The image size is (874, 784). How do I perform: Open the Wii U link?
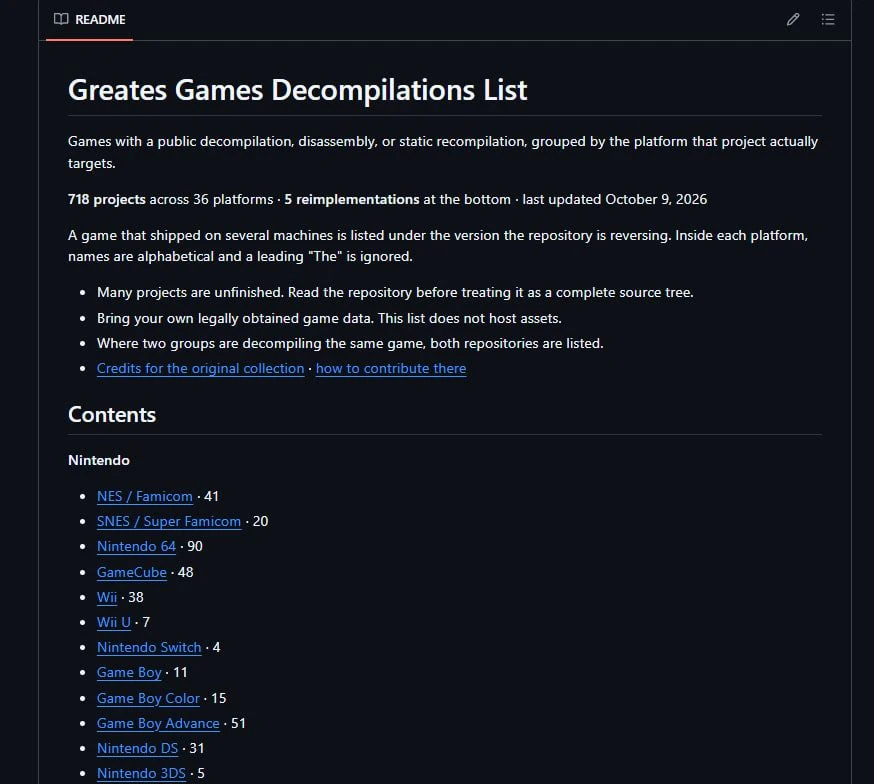point(114,622)
